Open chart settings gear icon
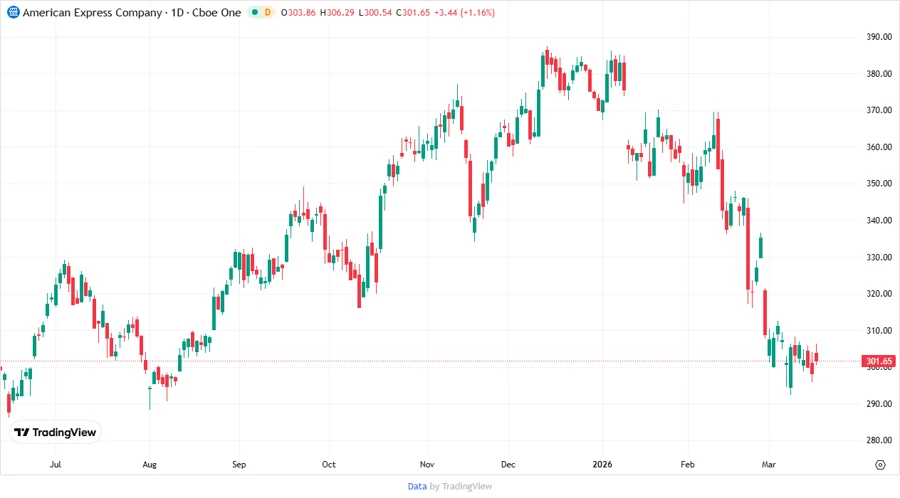Screen dimensions: 900x498 [880, 465]
